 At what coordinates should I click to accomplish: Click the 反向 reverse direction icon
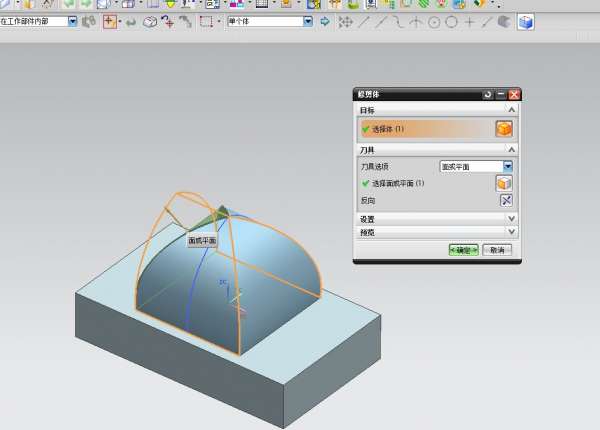pyautogui.click(x=506, y=200)
